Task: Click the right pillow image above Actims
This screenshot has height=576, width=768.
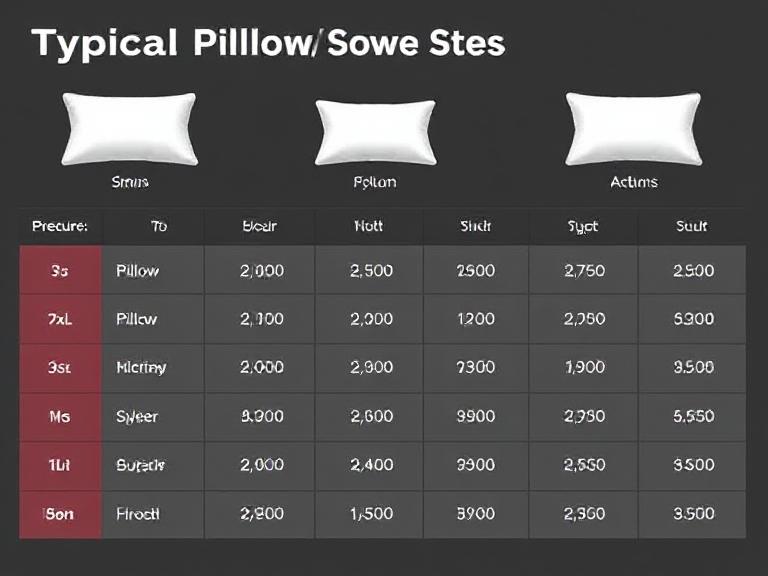Action: coord(633,129)
